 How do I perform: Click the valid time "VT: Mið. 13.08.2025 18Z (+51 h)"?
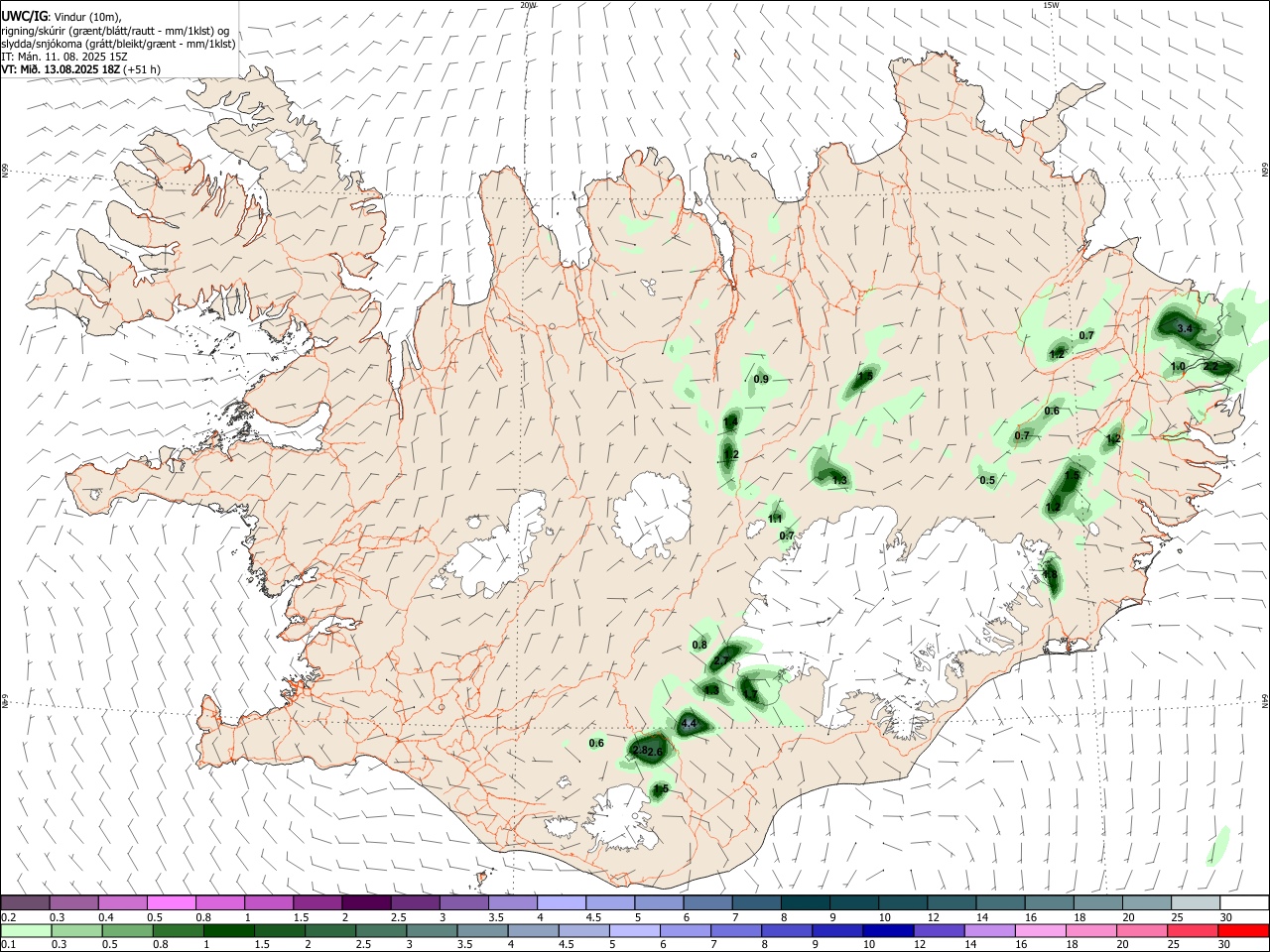tap(80, 69)
